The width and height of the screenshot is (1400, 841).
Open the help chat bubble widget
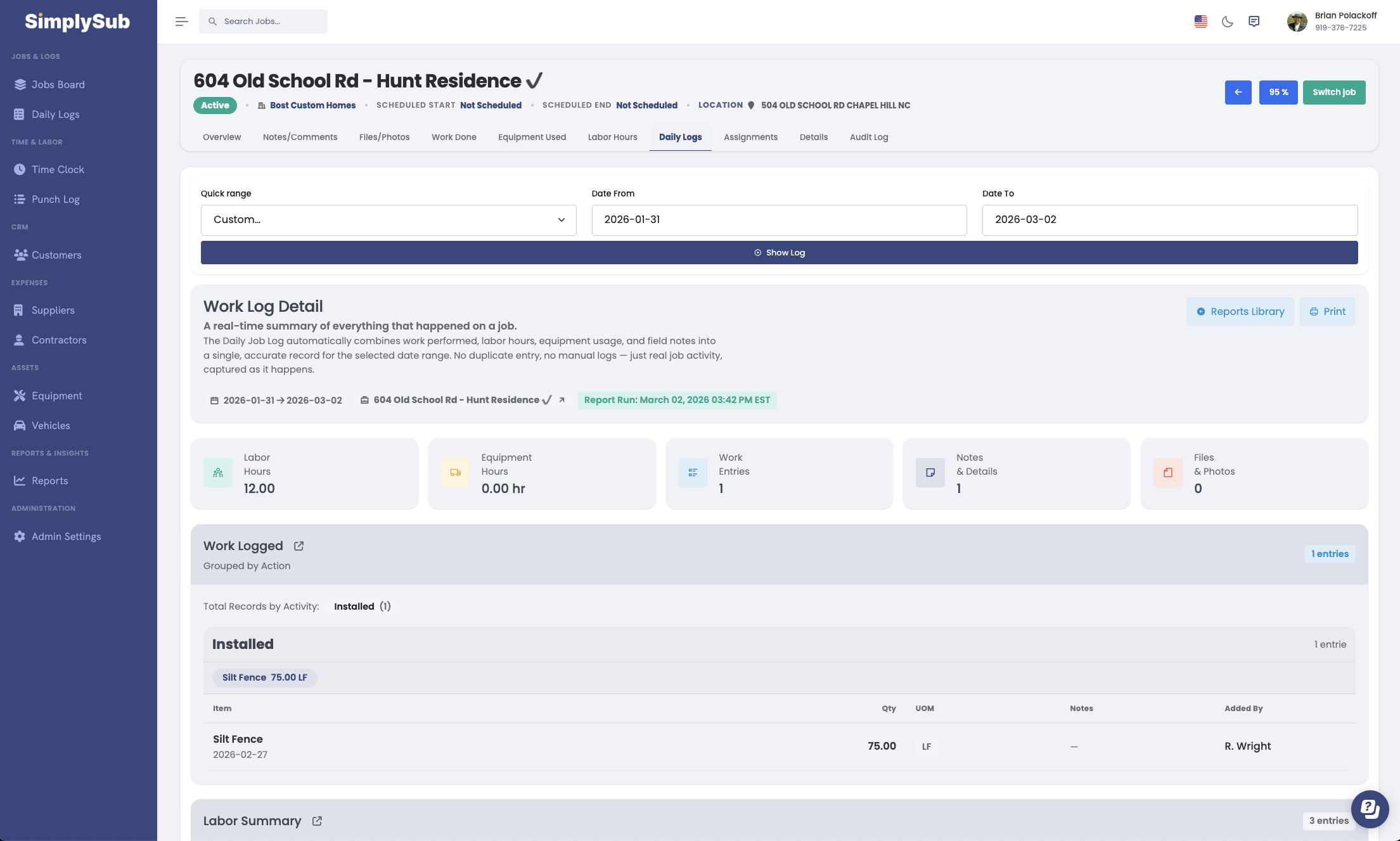point(1370,809)
